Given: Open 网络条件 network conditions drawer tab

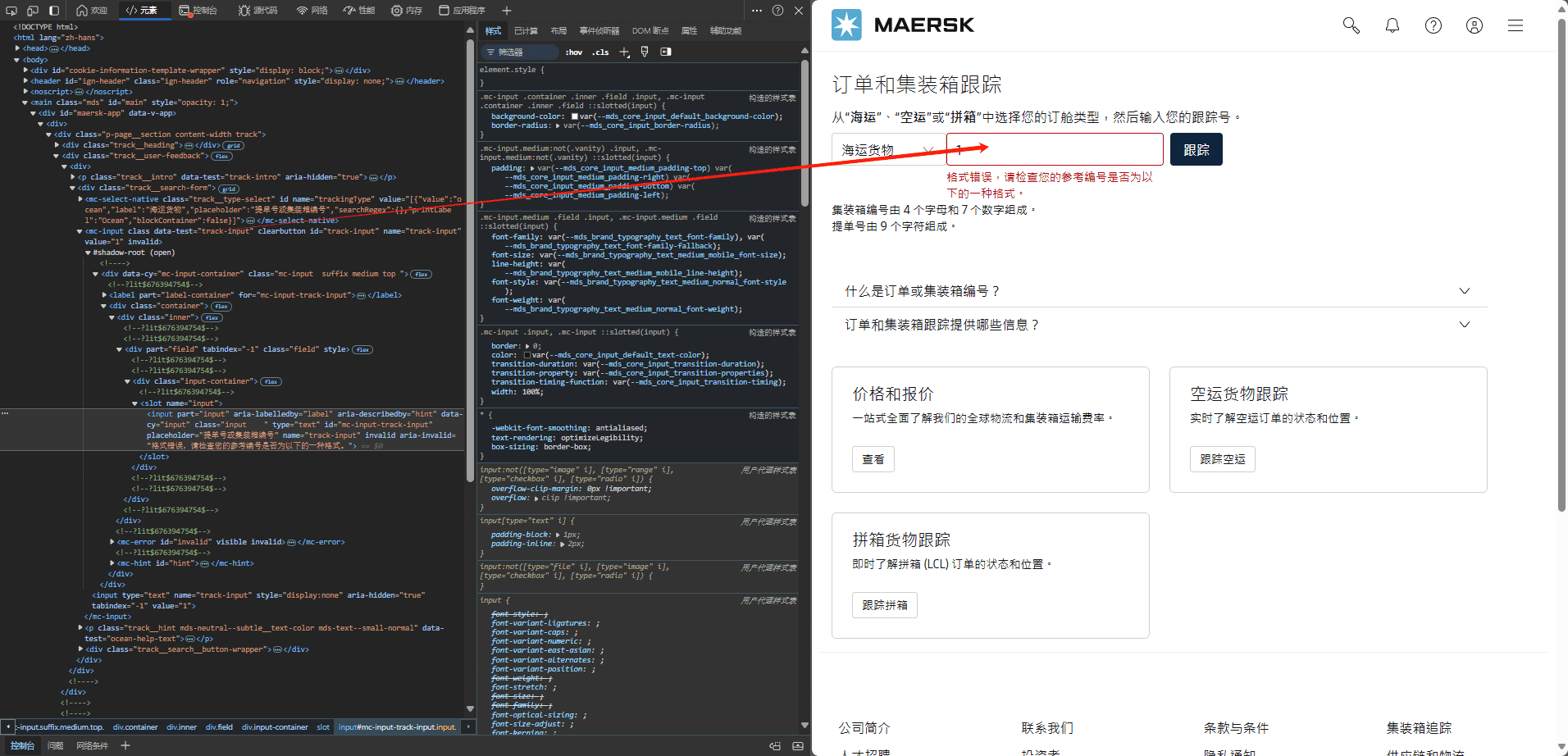Looking at the screenshot, I should click(x=92, y=745).
